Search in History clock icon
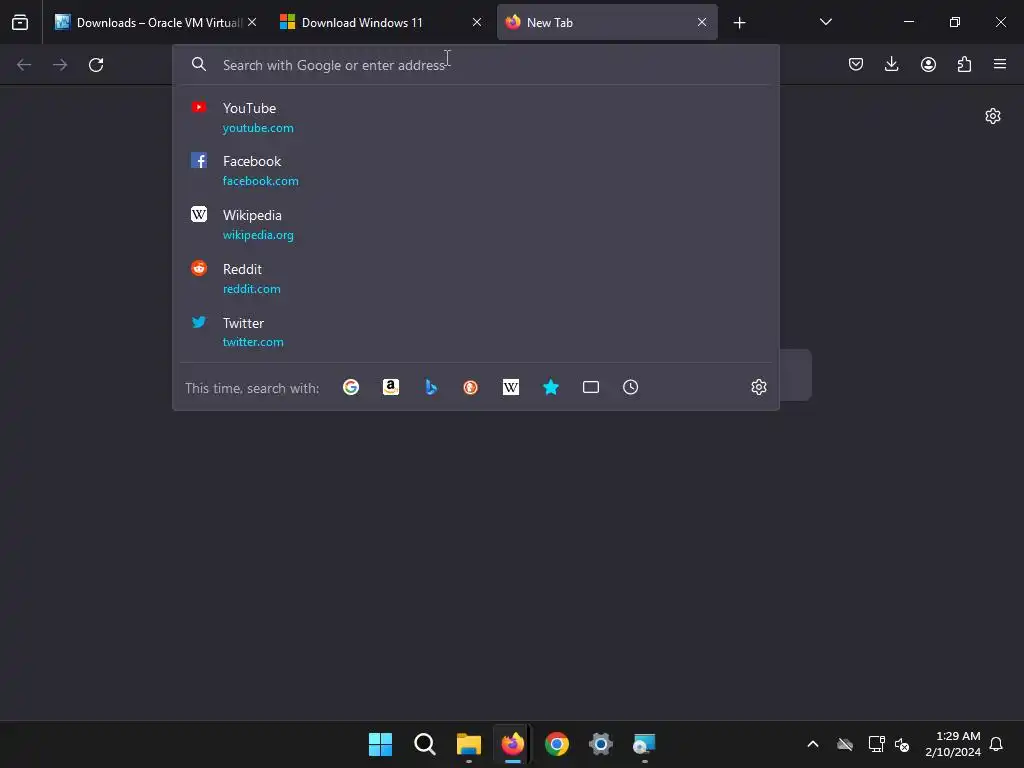This screenshot has width=1024, height=768. point(630,387)
